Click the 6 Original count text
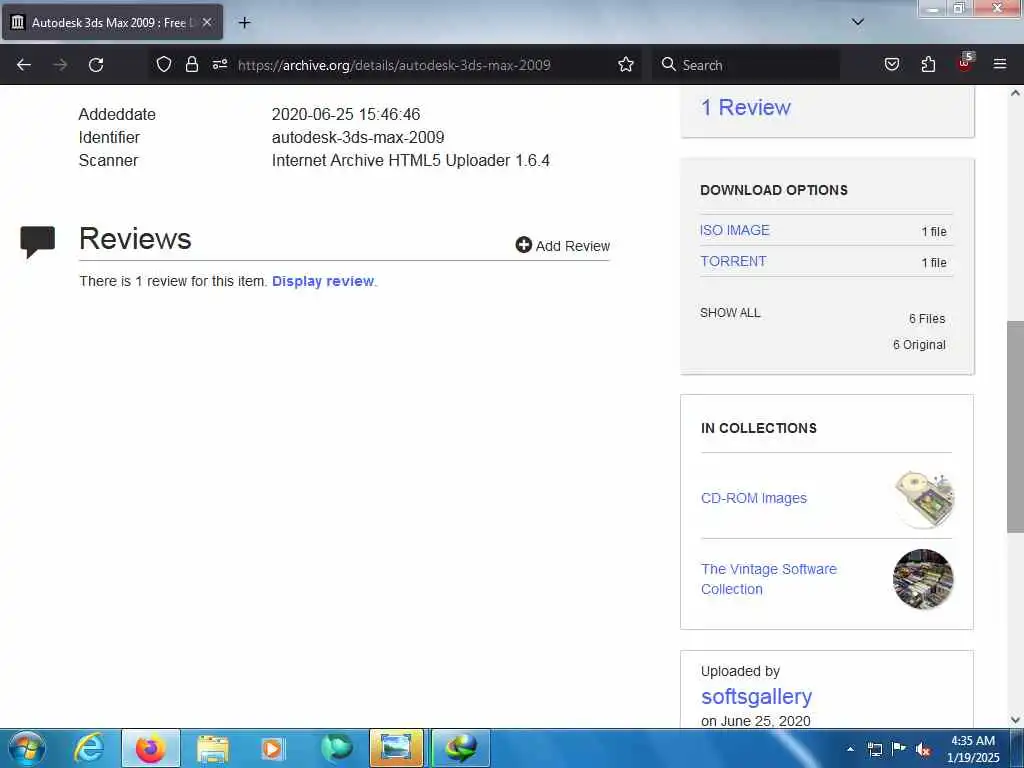The image size is (1024, 768). point(919,345)
